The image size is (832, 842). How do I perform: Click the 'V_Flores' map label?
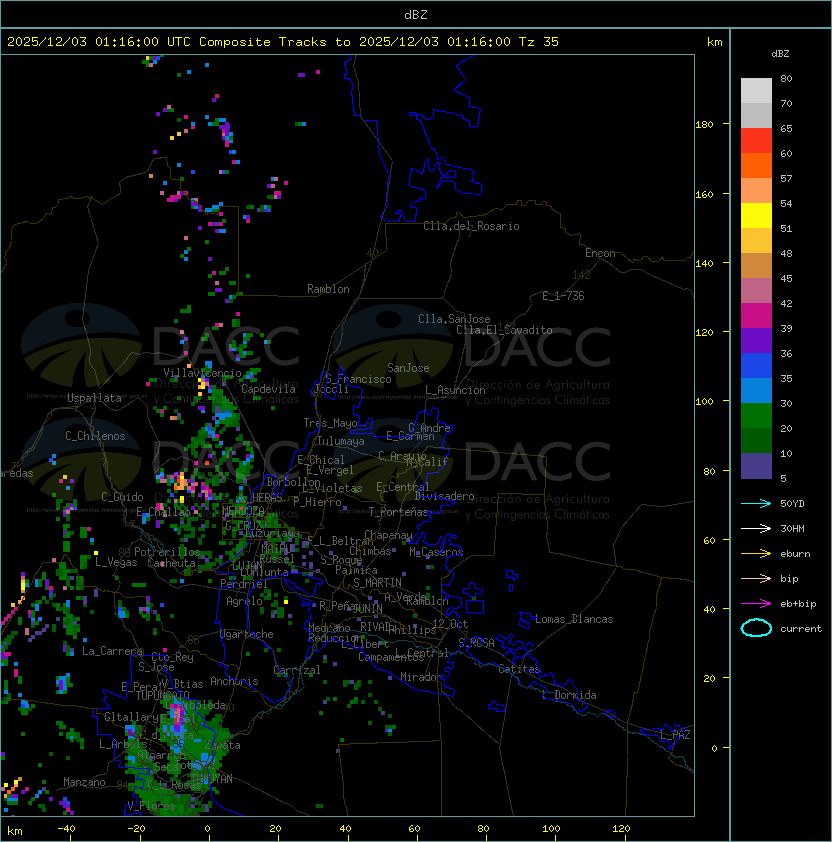151,806
